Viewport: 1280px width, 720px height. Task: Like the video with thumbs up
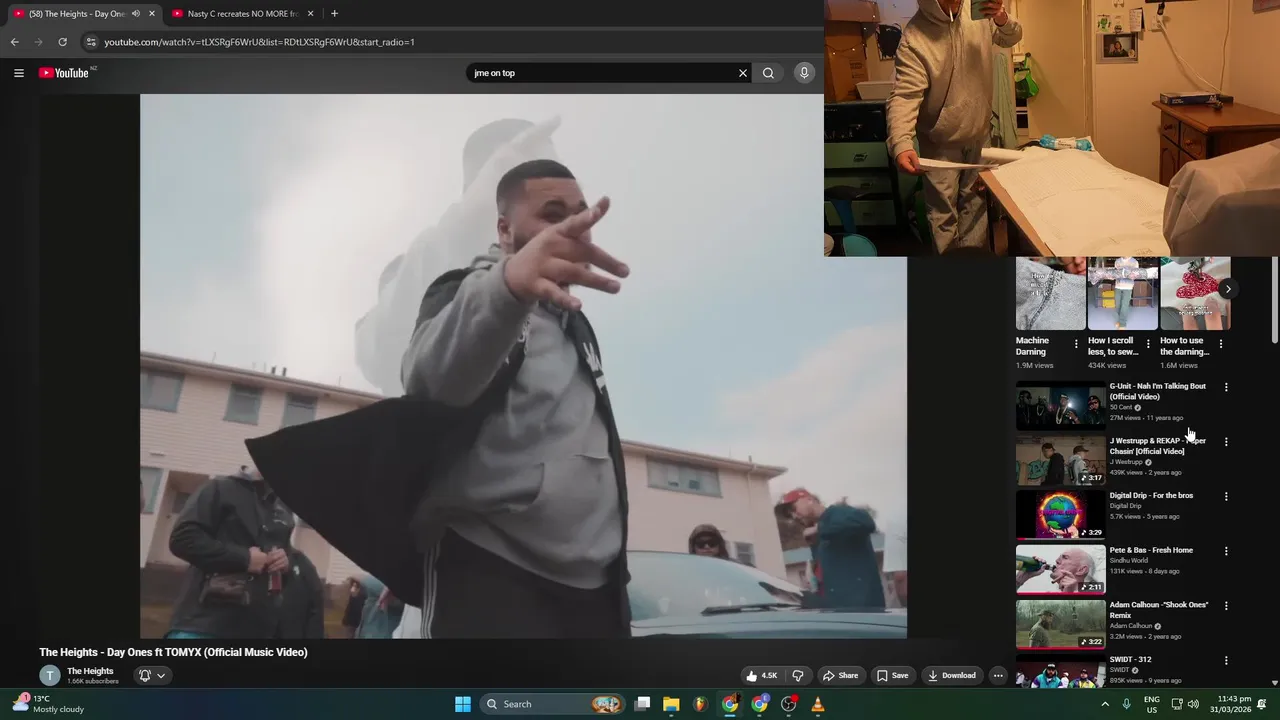click(x=761, y=675)
